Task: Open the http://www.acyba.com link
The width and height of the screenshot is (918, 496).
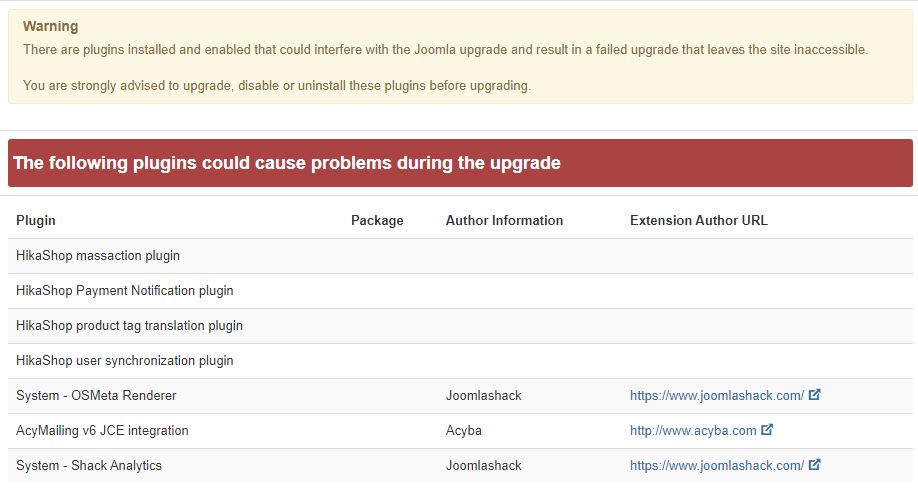Action: 692,431
